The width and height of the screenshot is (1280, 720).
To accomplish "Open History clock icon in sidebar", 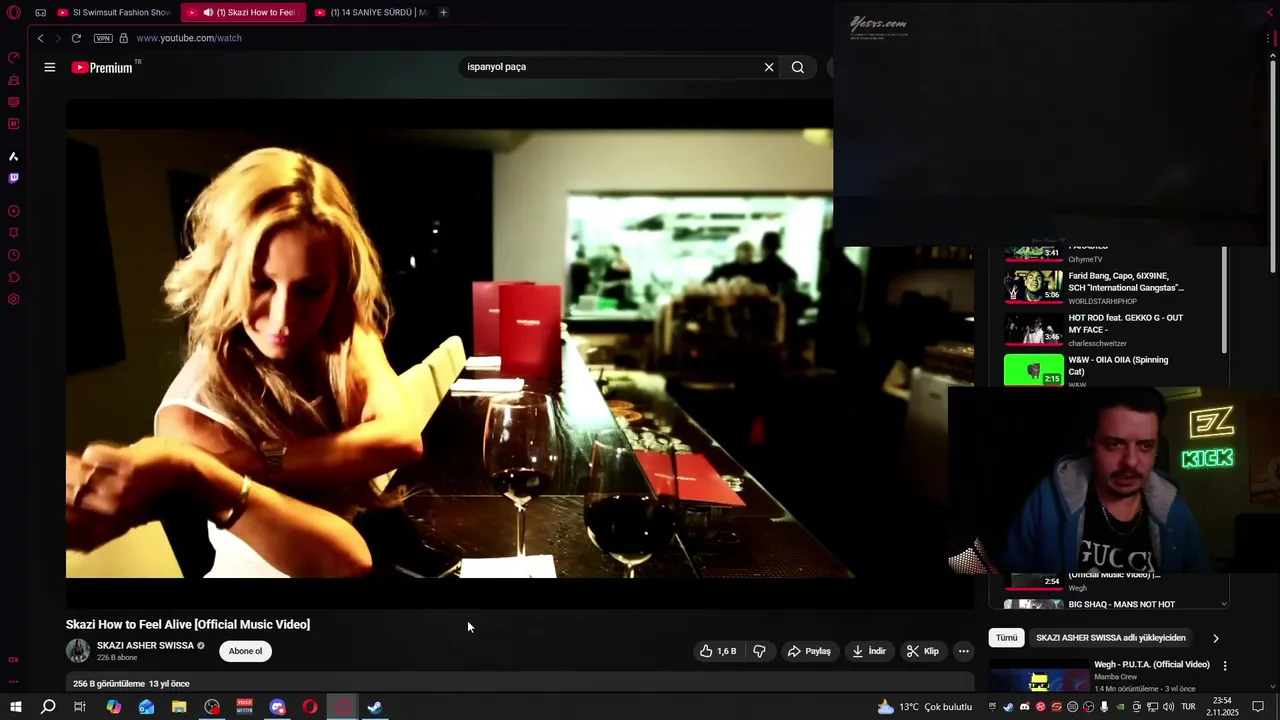I will point(14,255).
